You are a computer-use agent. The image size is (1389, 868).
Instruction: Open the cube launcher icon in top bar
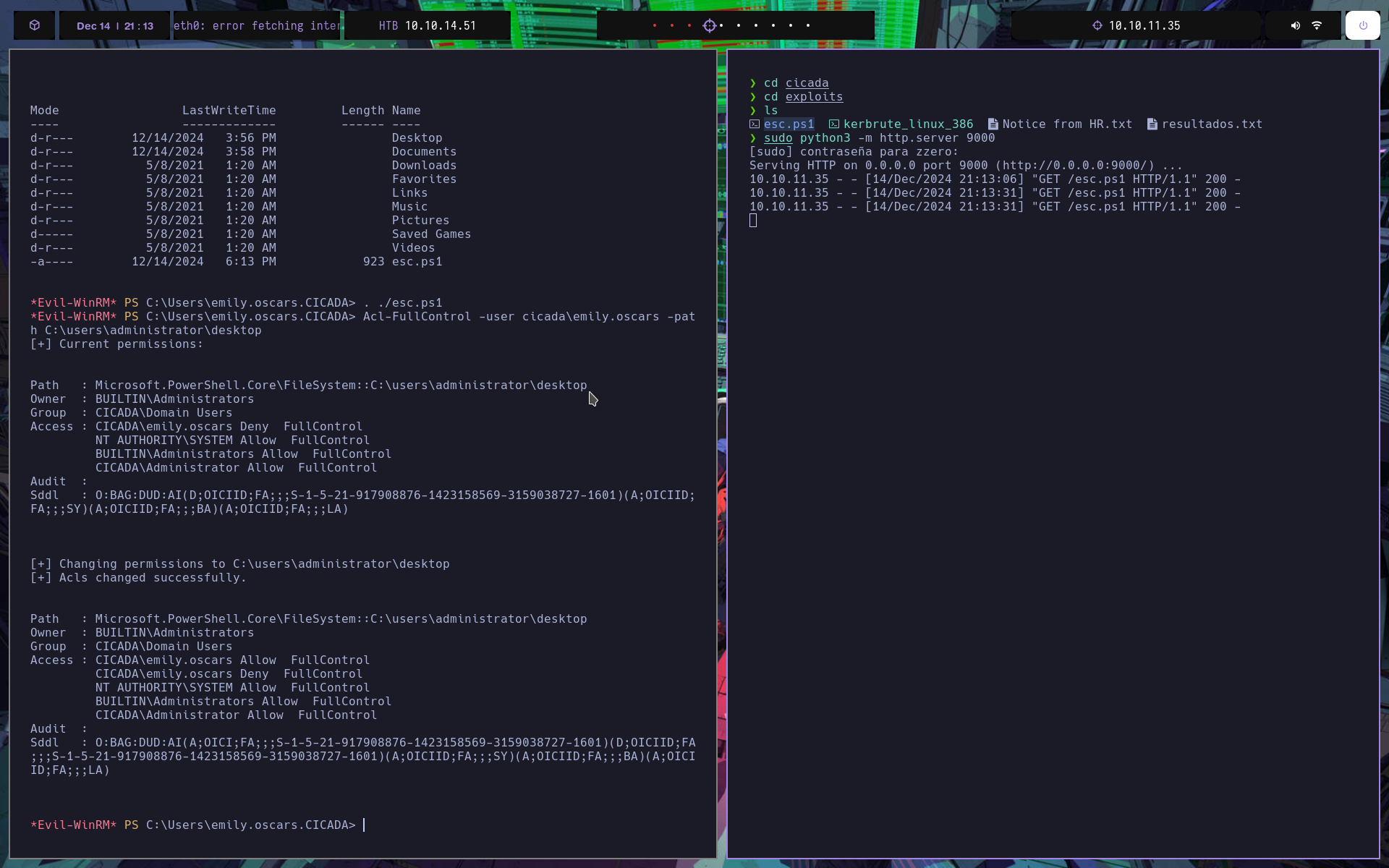tap(35, 25)
